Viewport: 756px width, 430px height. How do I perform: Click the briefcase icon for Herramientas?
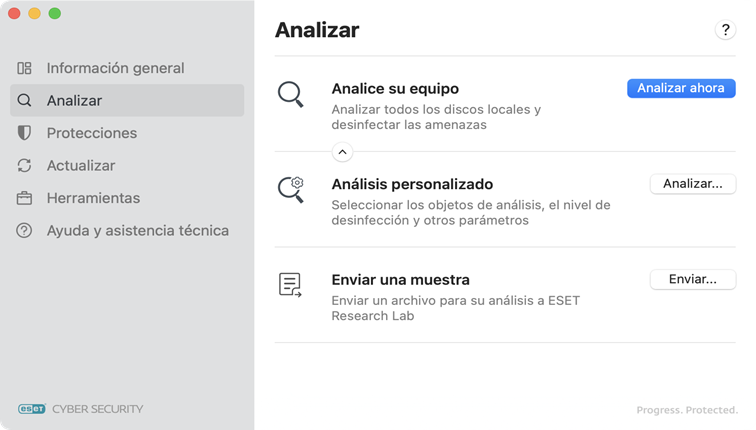(x=25, y=198)
